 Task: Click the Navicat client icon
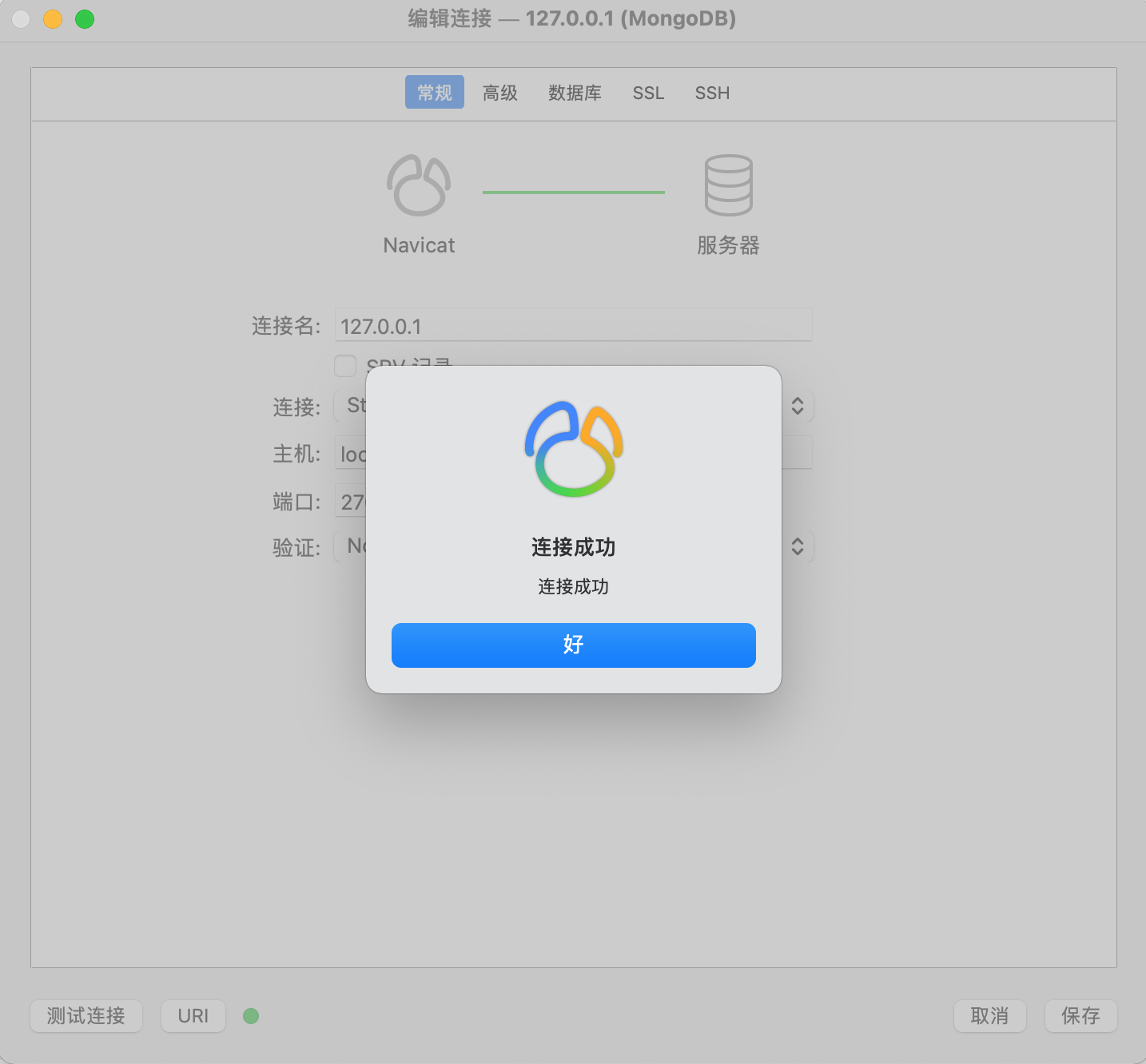coord(419,185)
